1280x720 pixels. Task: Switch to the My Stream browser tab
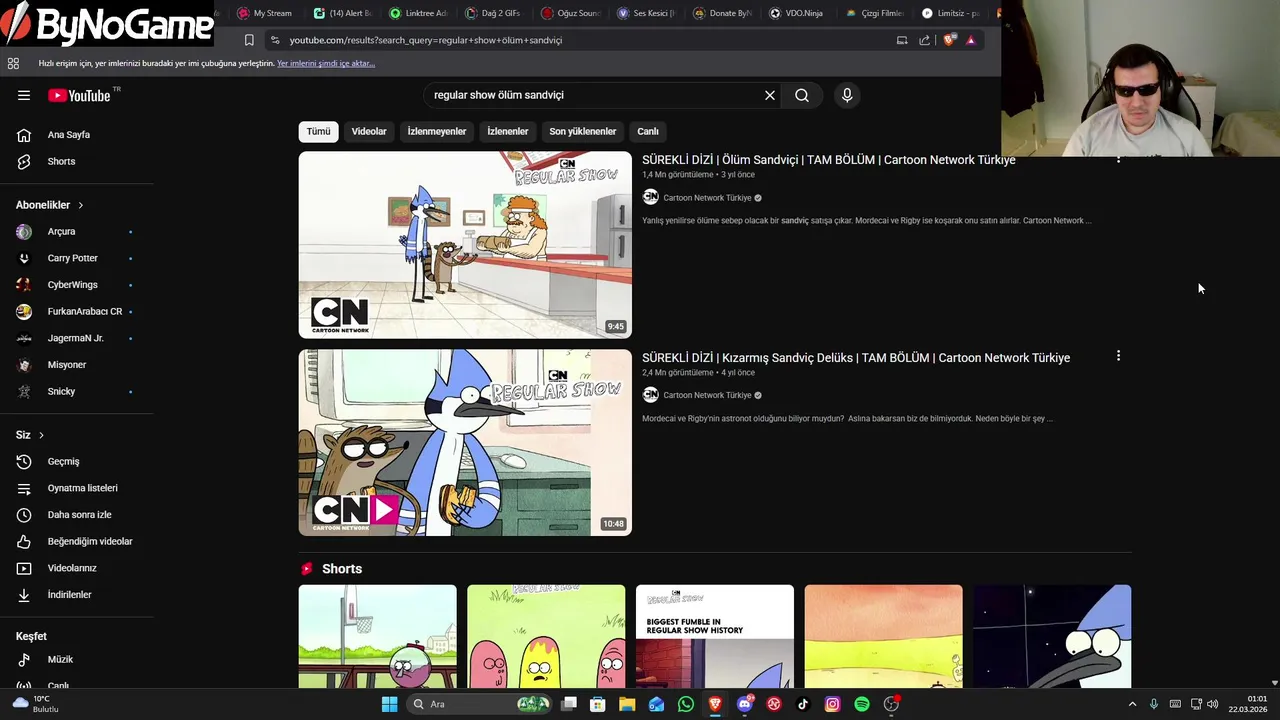[265, 13]
